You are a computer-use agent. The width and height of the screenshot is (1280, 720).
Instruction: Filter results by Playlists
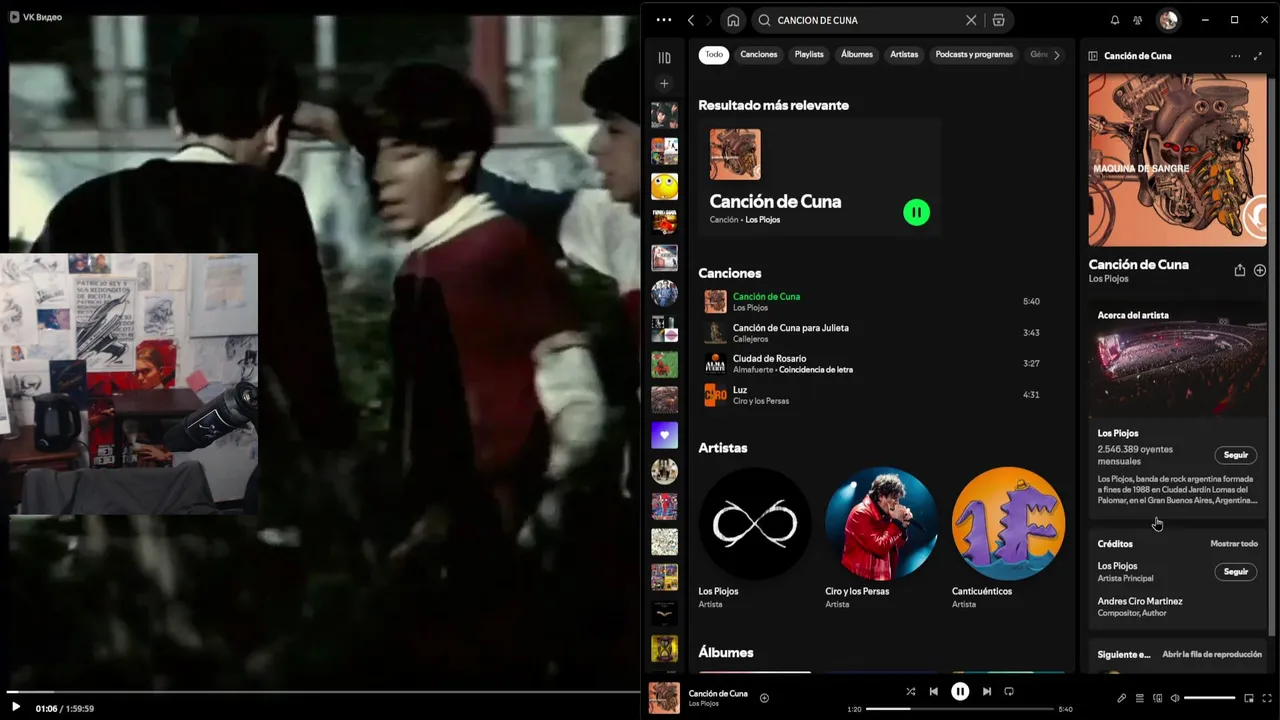point(809,55)
